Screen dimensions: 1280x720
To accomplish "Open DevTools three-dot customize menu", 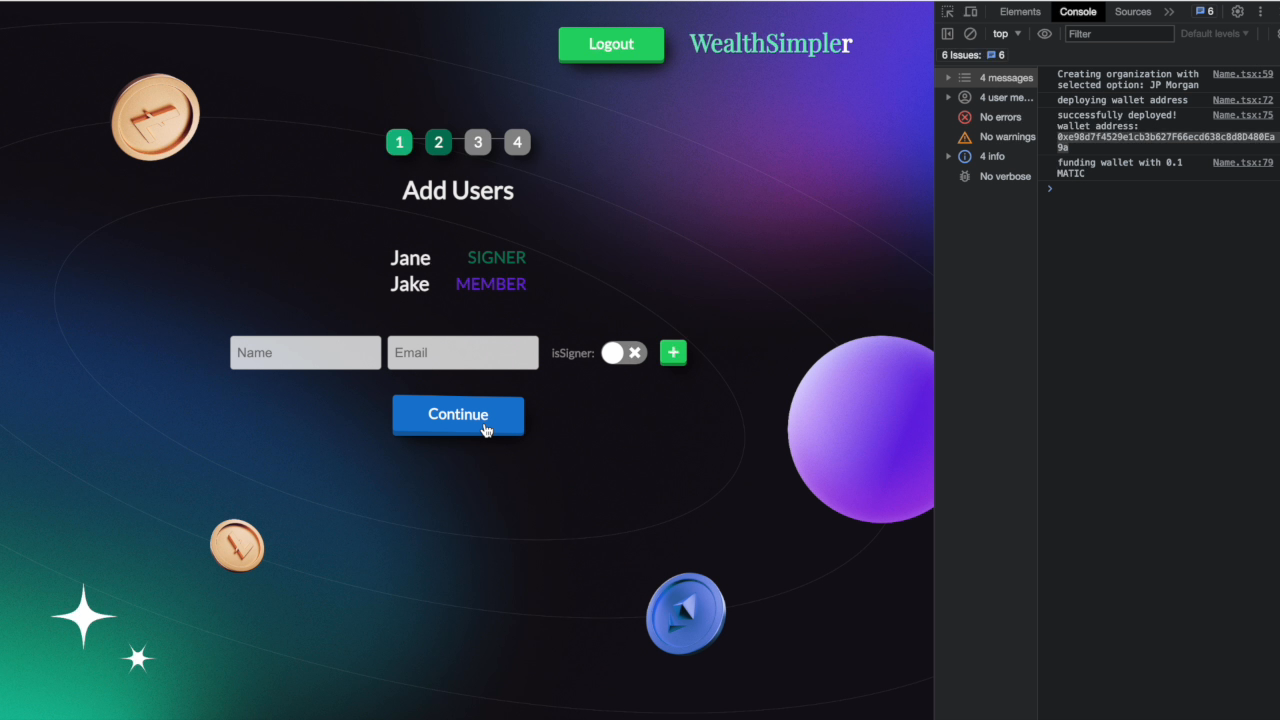I will pos(1260,12).
